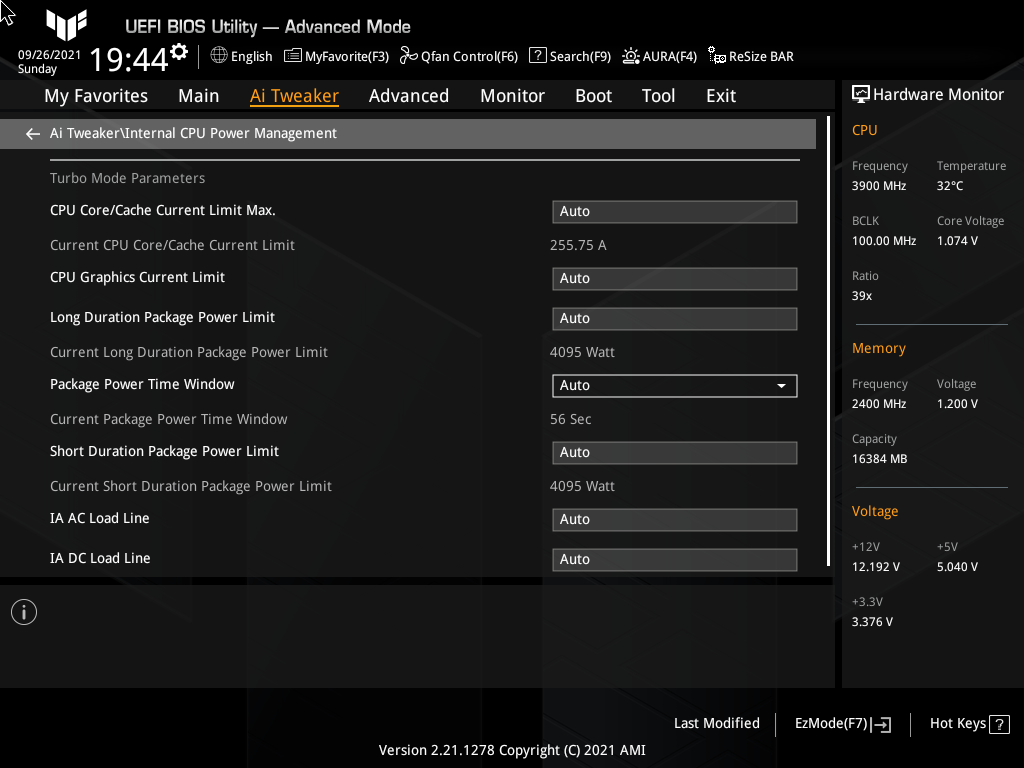This screenshot has width=1024, height=768.
Task: Switch to the Advanced tab
Action: pos(409,95)
